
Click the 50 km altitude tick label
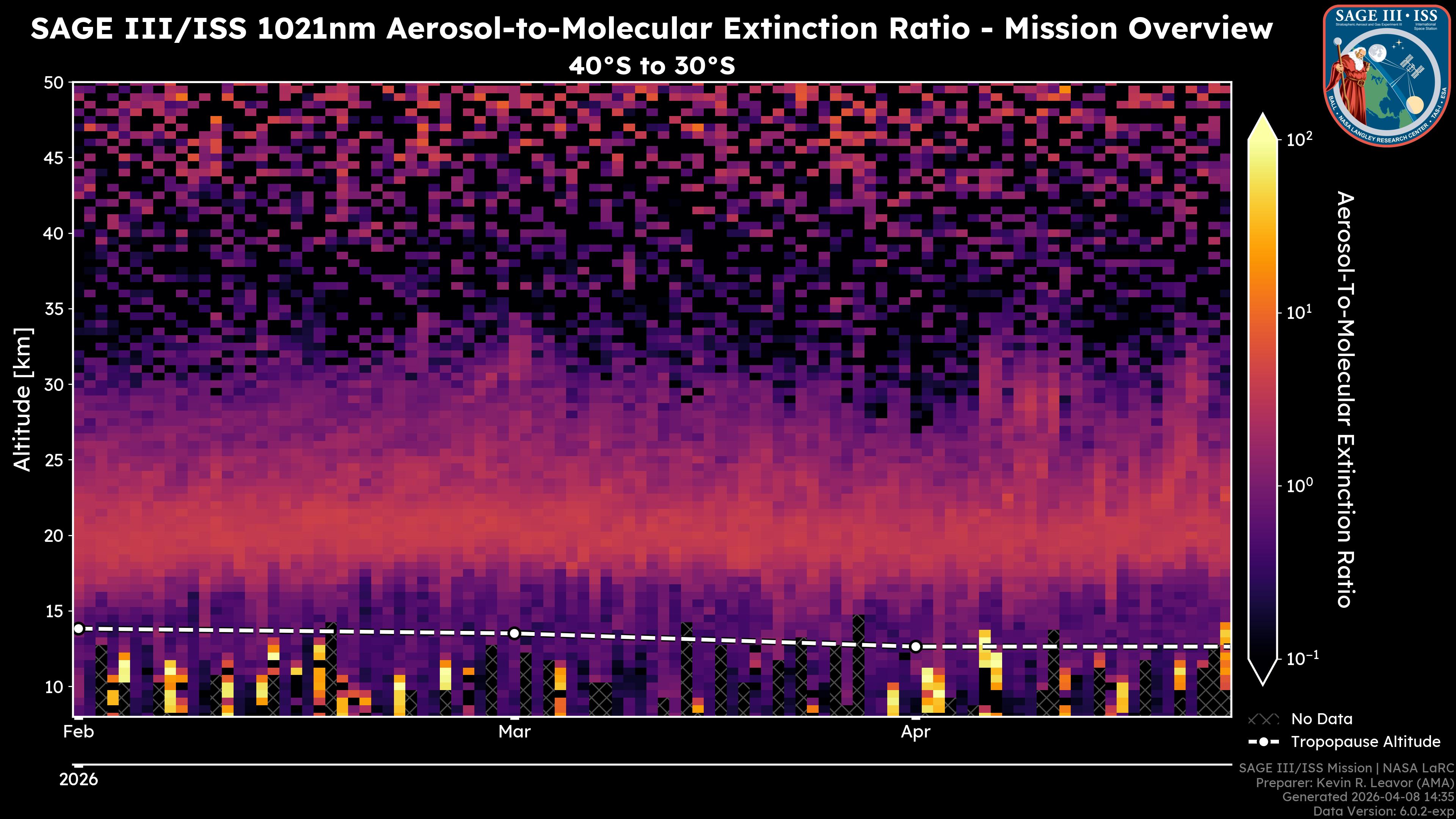54,83
